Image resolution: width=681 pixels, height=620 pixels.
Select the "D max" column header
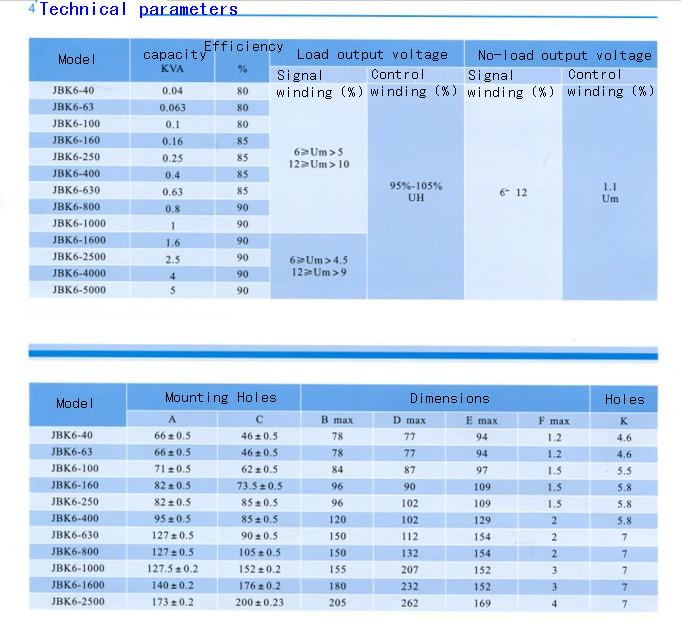[410, 420]
